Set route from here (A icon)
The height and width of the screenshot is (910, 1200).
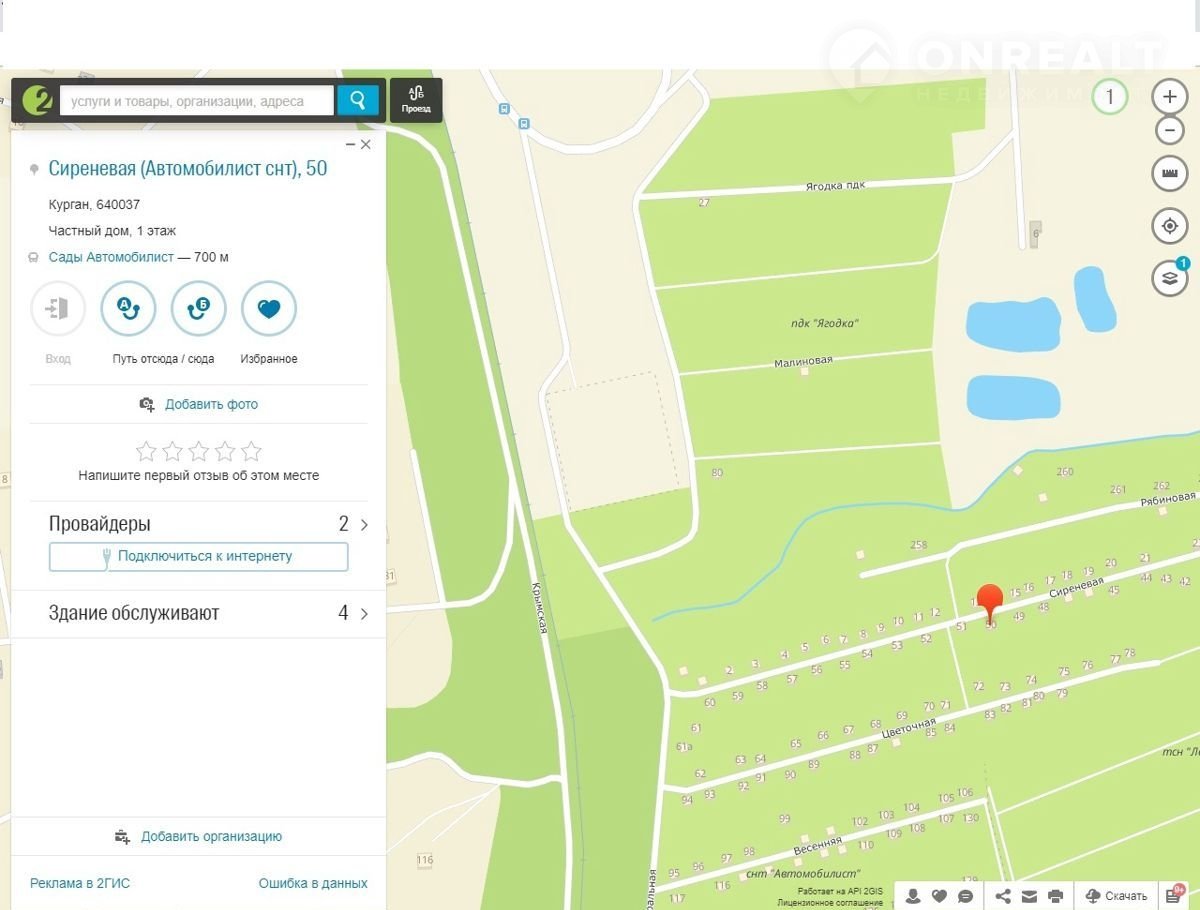pos(128,309)
